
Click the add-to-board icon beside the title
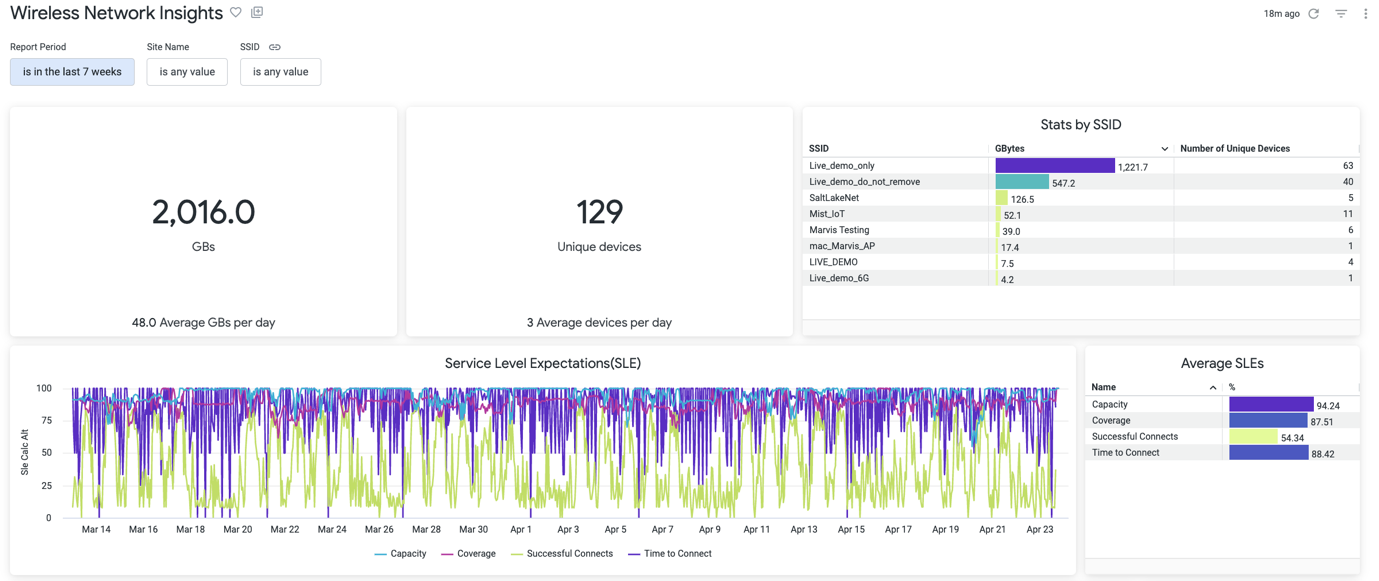[257, 13]
